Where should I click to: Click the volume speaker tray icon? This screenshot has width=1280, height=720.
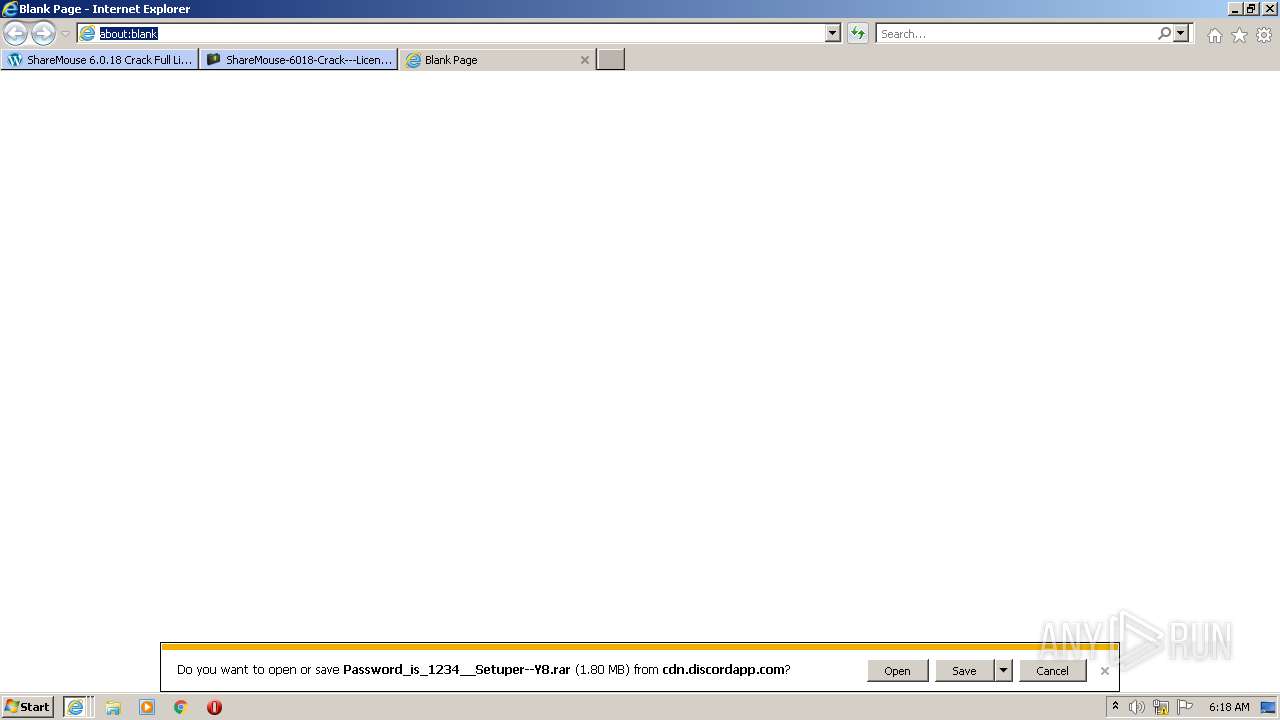pyautogui.click(x=1137, y=707)
